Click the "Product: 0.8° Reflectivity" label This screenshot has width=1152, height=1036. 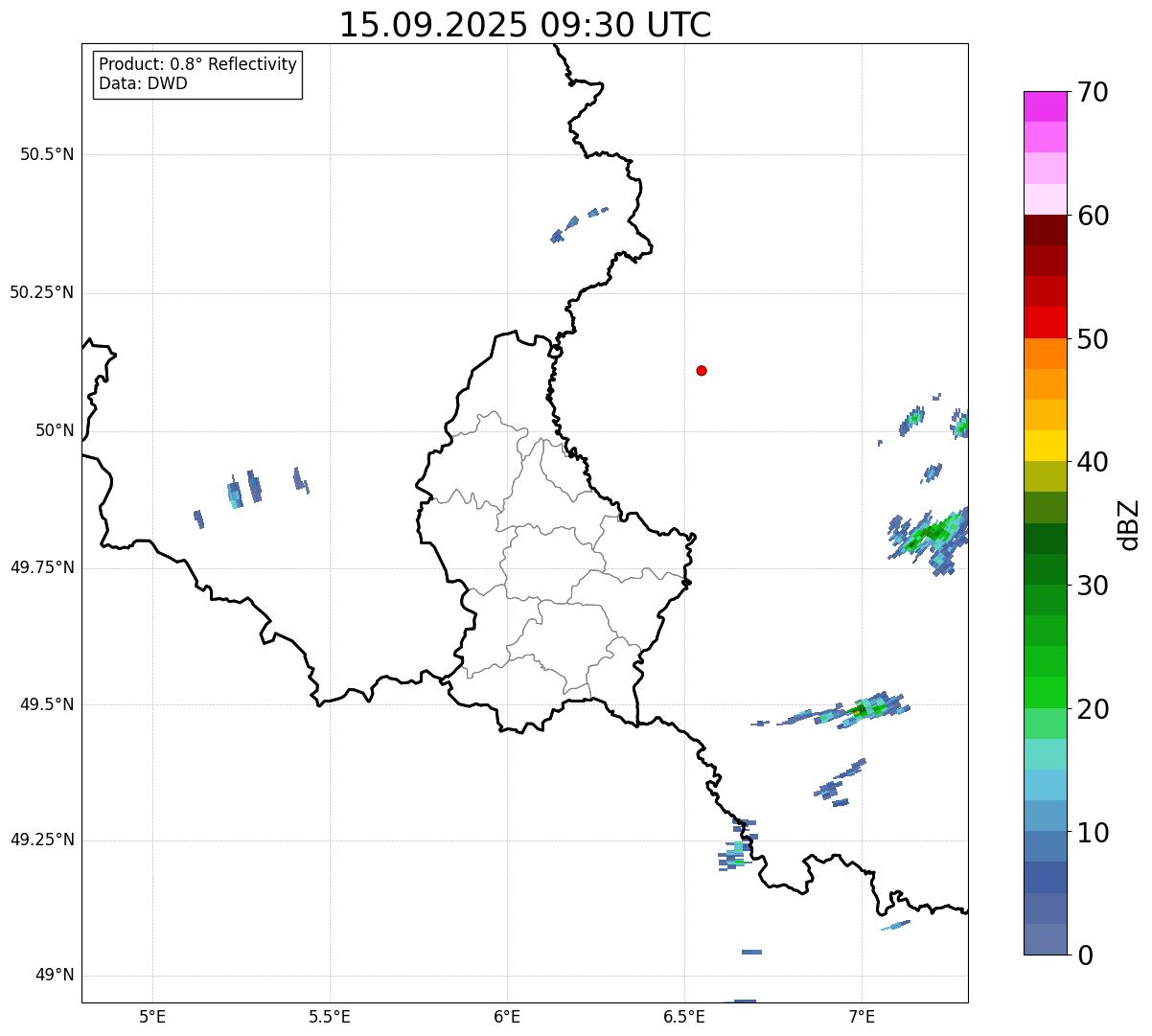coord(198,64)
